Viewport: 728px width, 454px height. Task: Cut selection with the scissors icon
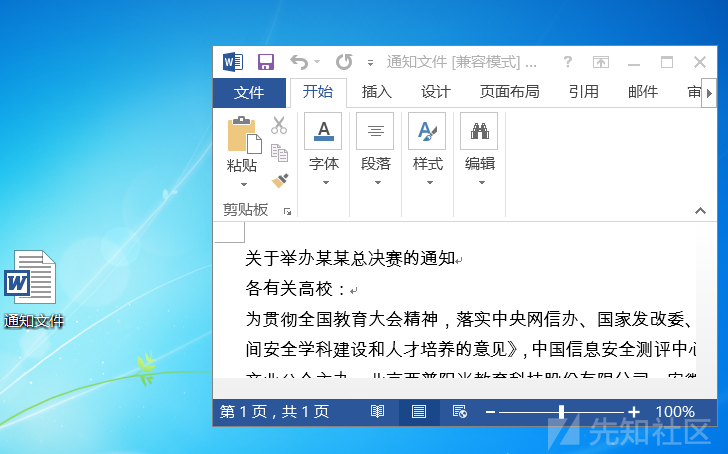[279, 125]
